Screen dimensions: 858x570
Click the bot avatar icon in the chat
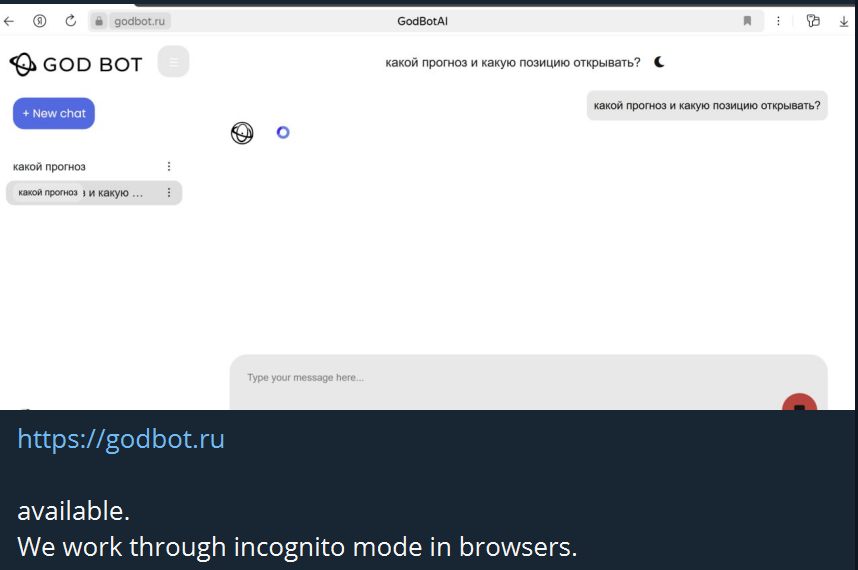pos(242,133)
